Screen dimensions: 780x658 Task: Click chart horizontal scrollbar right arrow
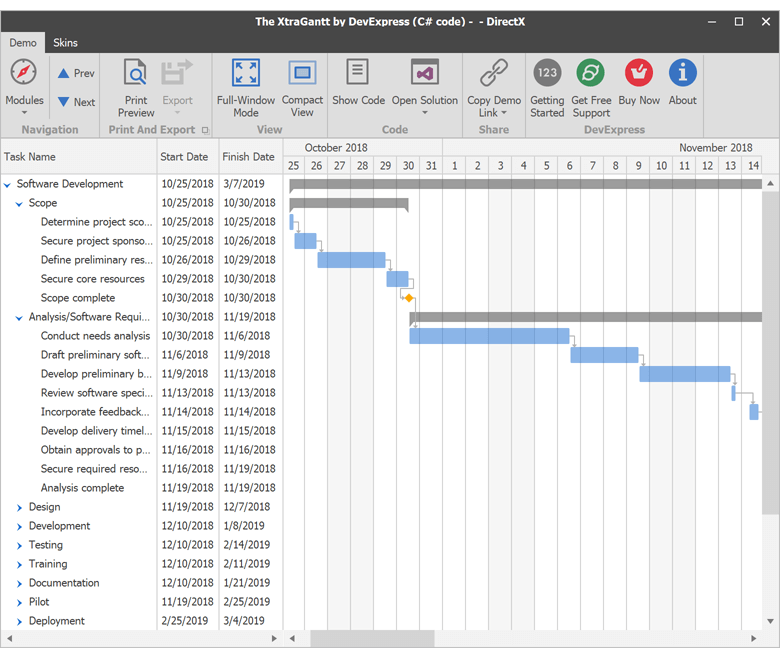tap(753, 638)
